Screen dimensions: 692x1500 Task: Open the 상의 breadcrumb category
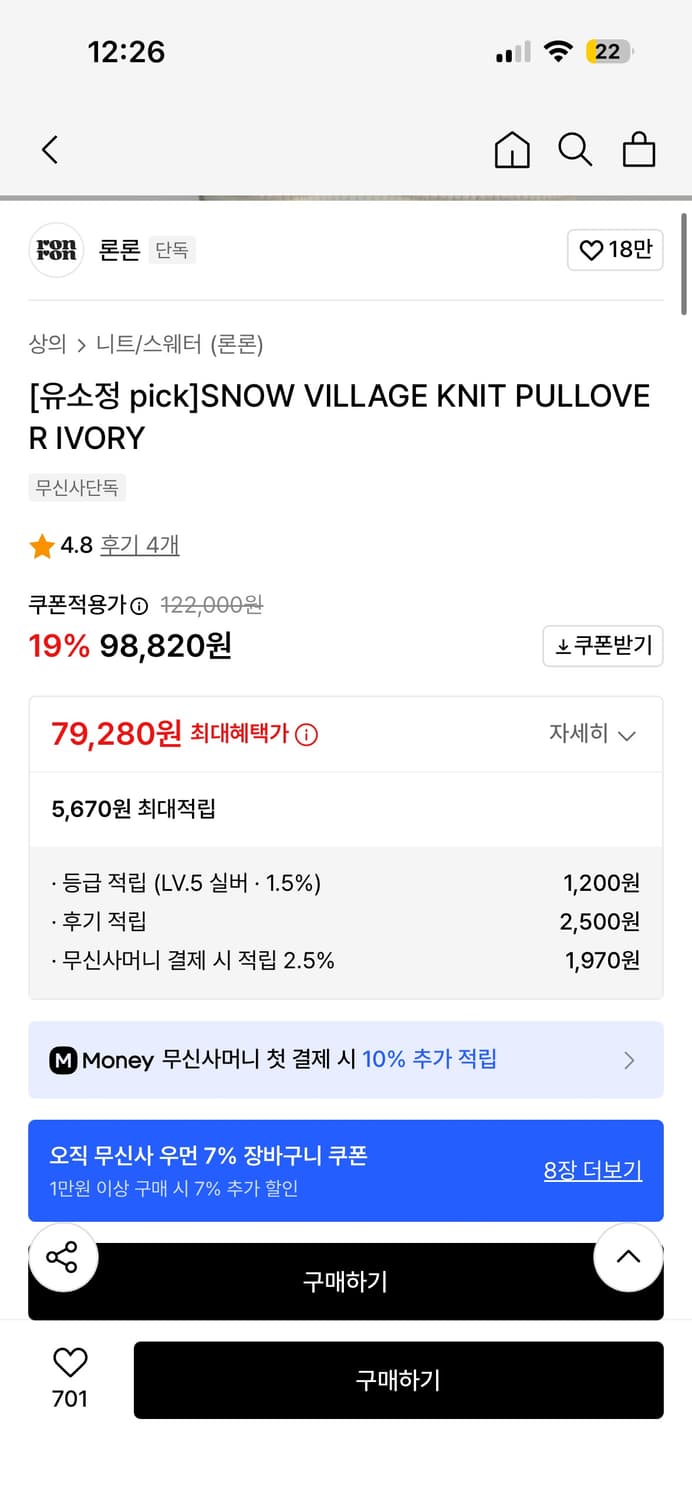tap(43, 344)
